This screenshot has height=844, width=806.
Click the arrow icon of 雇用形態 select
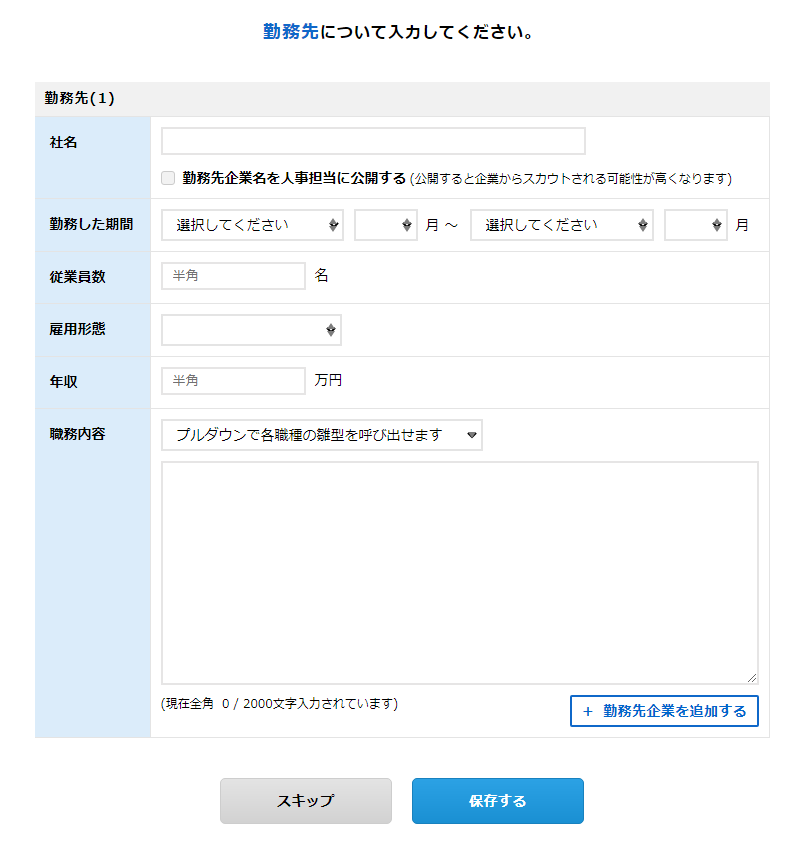click(331, 330)
